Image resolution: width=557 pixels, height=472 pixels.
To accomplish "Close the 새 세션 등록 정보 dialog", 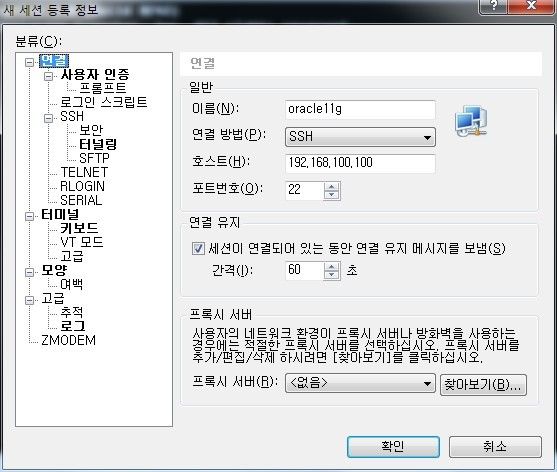I will (x=531, y=6).
